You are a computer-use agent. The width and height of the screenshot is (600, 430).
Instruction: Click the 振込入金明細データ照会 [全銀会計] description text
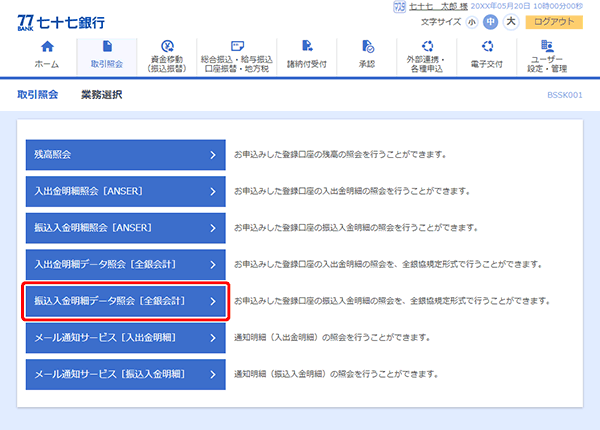pyautogui.click(x=392, y=301)
